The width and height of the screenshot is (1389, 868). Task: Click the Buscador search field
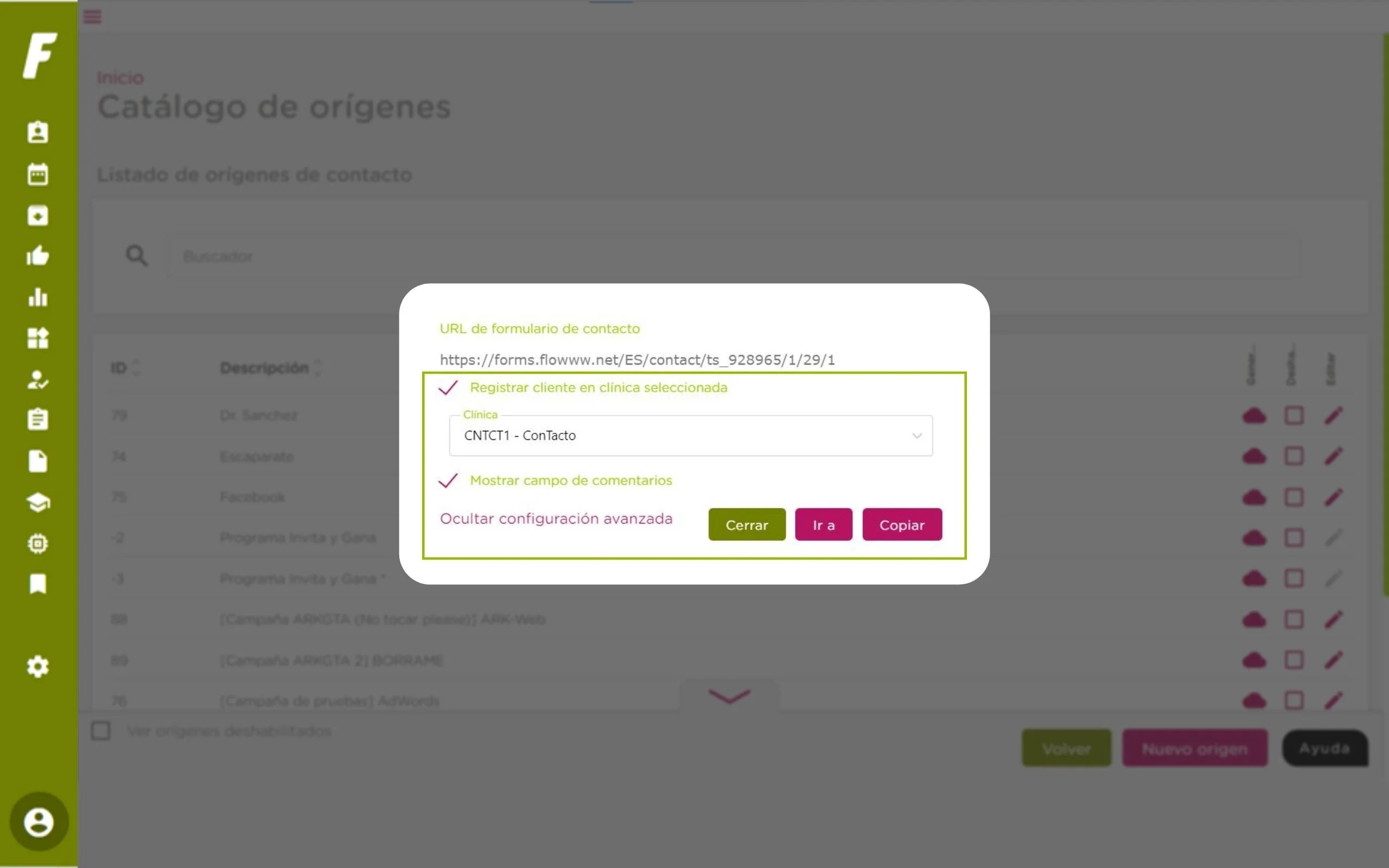coord(733,256)
